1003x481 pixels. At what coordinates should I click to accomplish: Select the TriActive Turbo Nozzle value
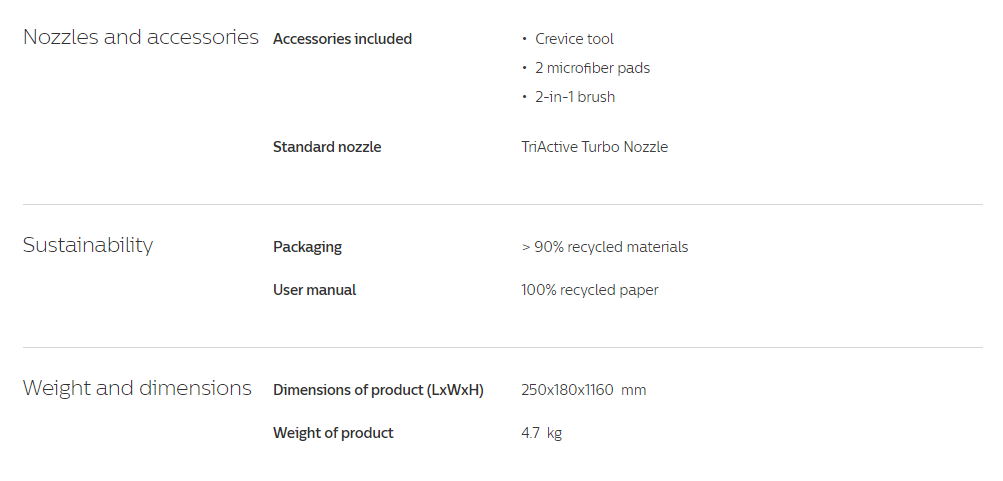tap(594, 147)
